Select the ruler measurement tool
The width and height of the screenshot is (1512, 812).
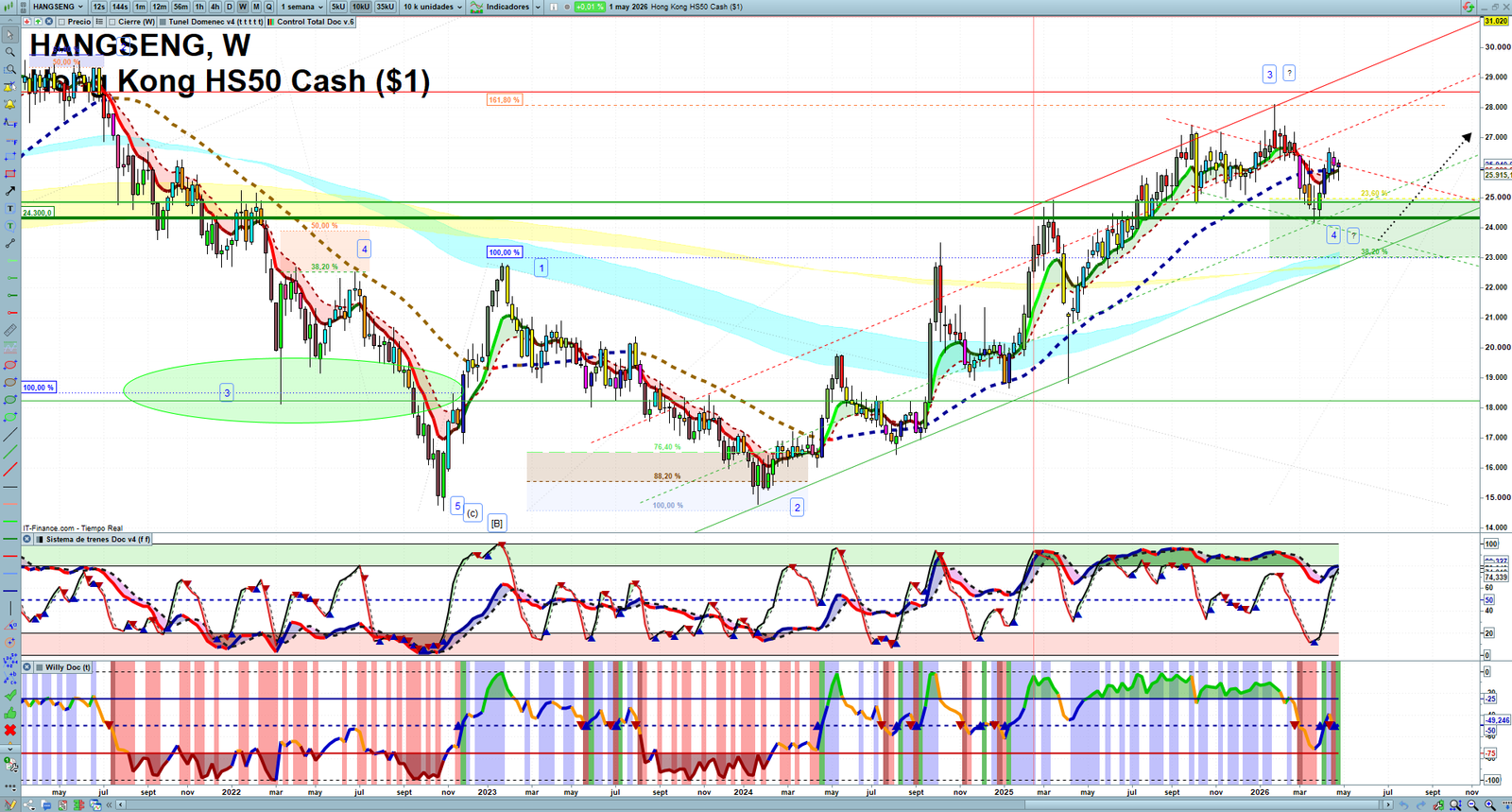(x=11, y=330)
